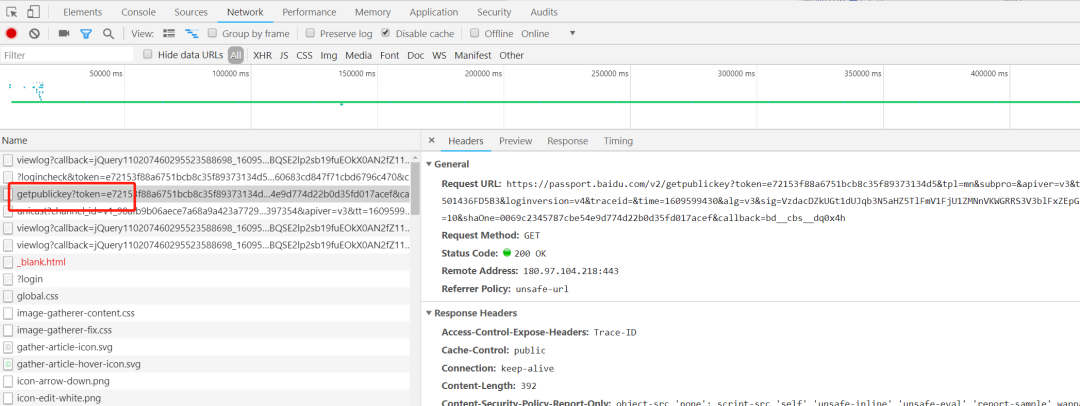
Task: Click file icon beside gather-article-hover-icon.svg
Action: point(8,364)
